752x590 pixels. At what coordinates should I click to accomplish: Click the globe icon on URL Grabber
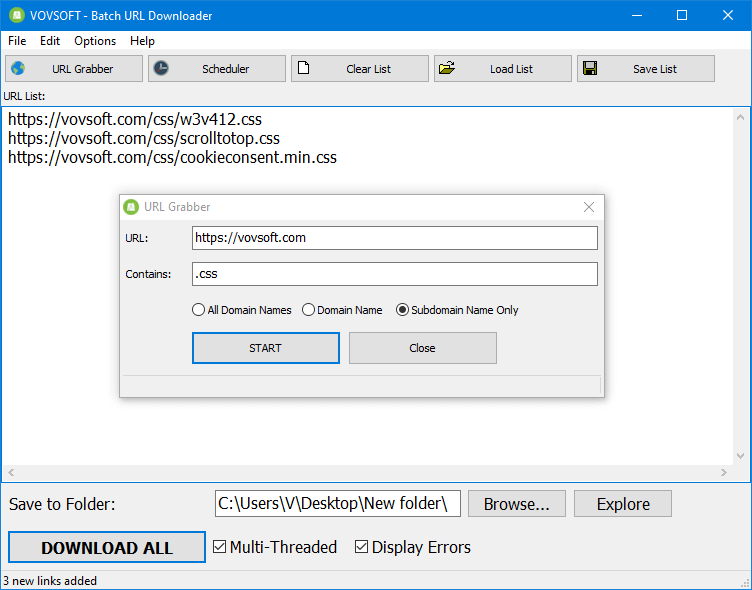(18, 69)
